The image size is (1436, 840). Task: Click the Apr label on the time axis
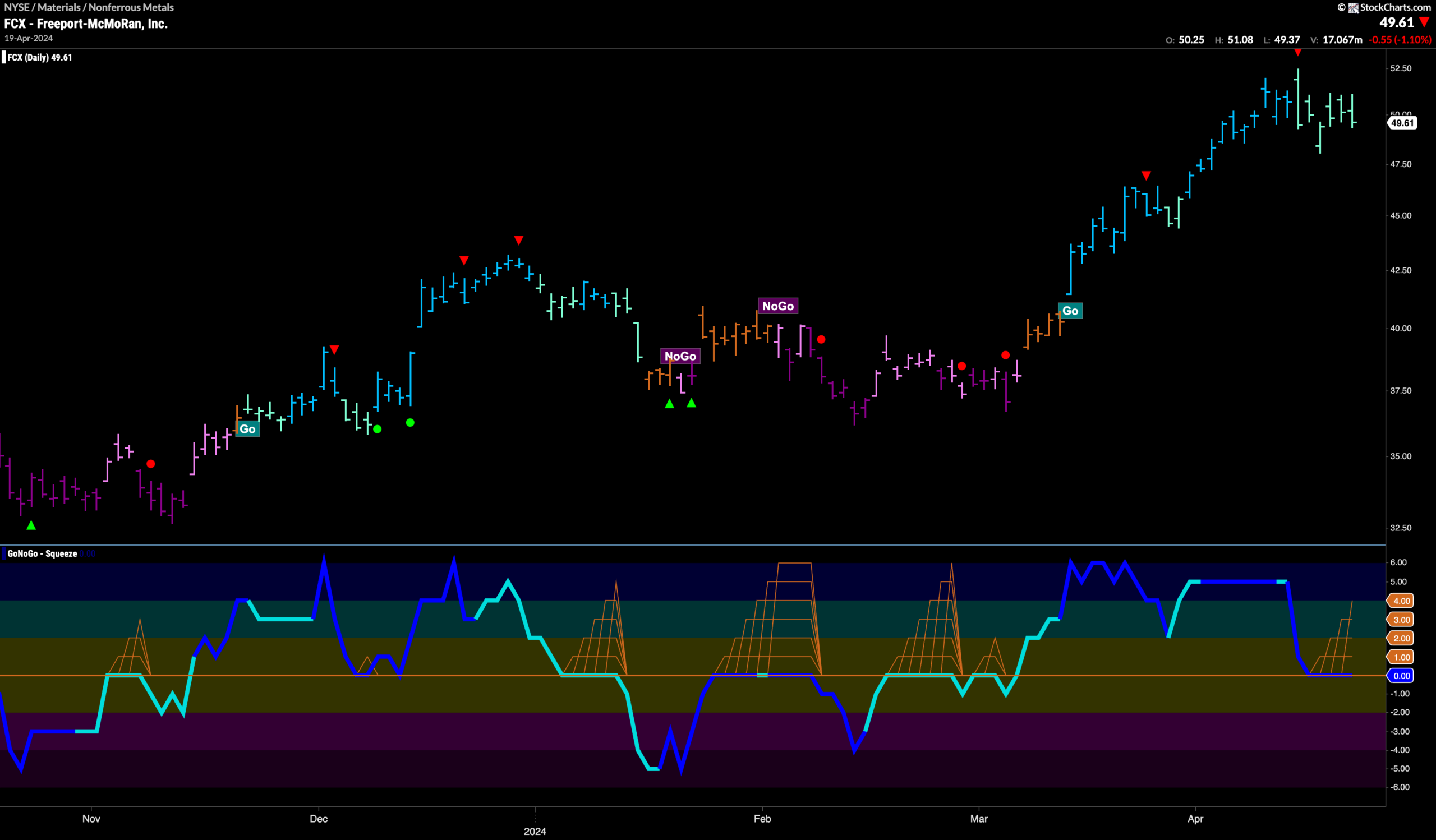click(1195, 819)
